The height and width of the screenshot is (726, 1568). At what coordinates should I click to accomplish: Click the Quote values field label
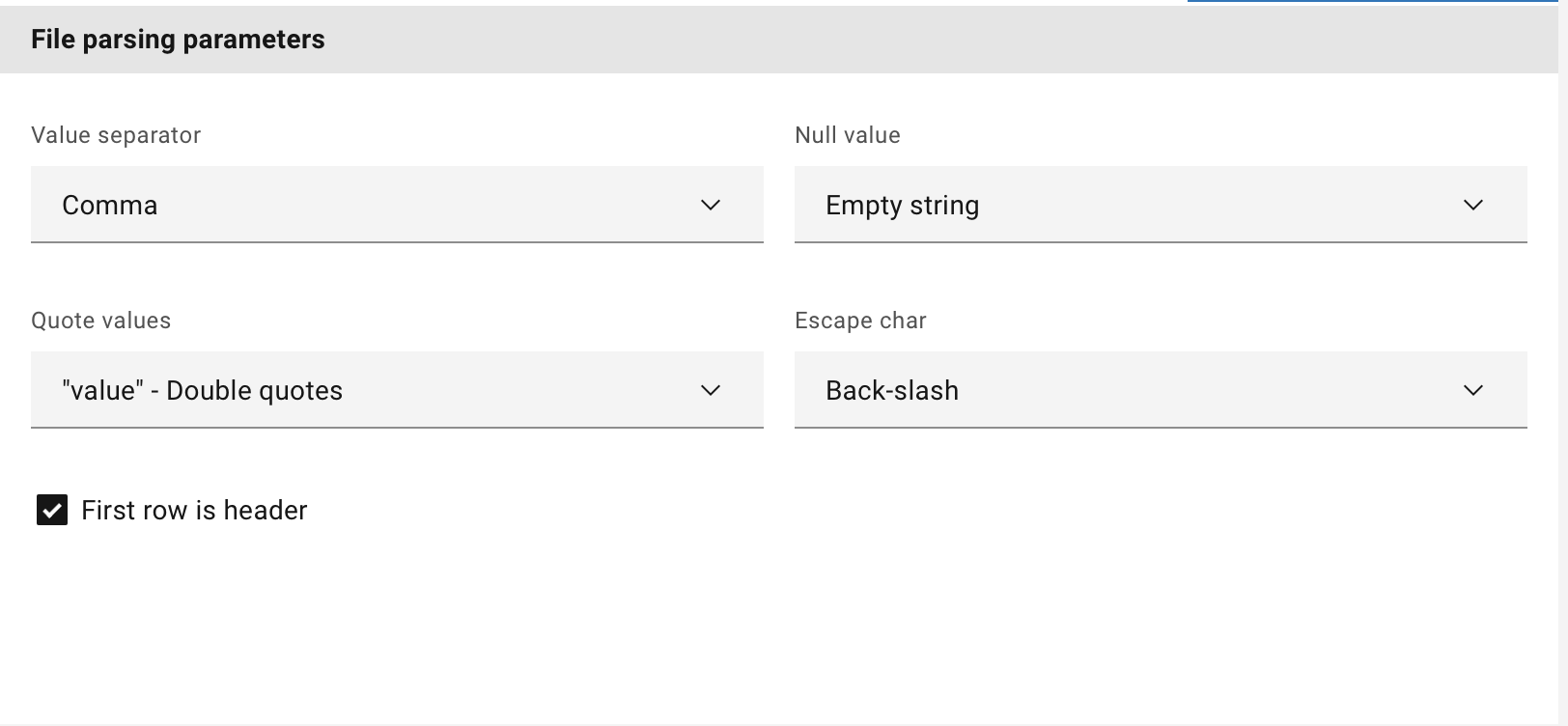100,321
